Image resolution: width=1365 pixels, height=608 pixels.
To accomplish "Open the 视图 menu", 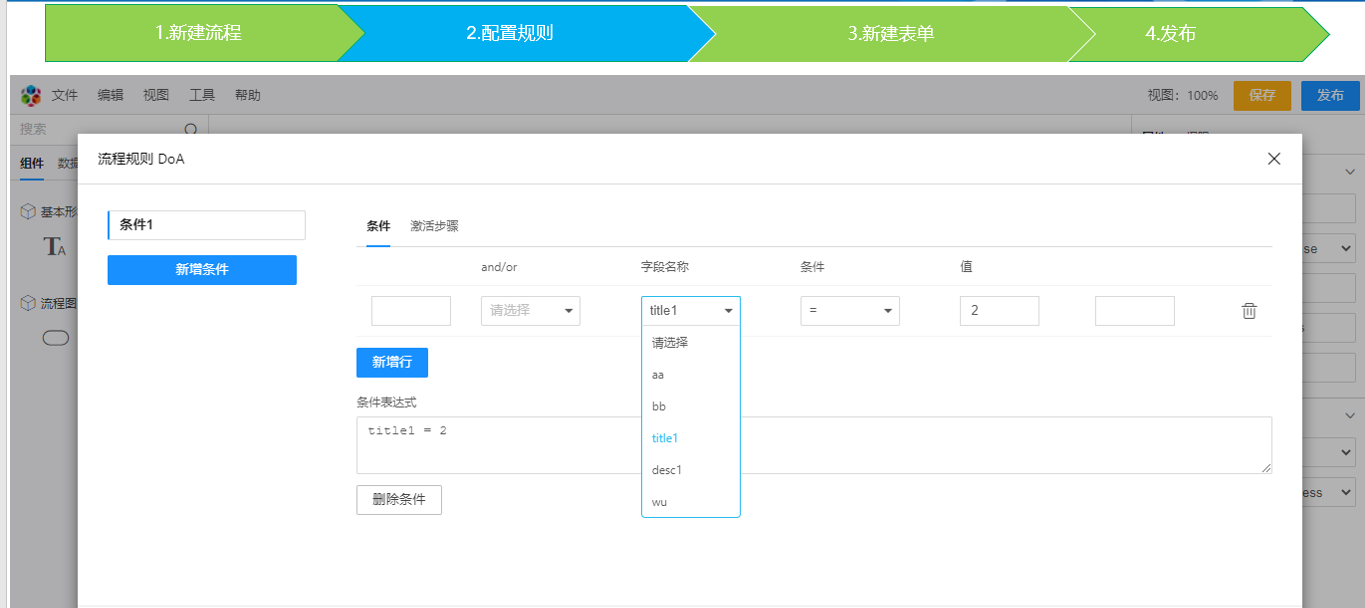I will click(156, 95).
